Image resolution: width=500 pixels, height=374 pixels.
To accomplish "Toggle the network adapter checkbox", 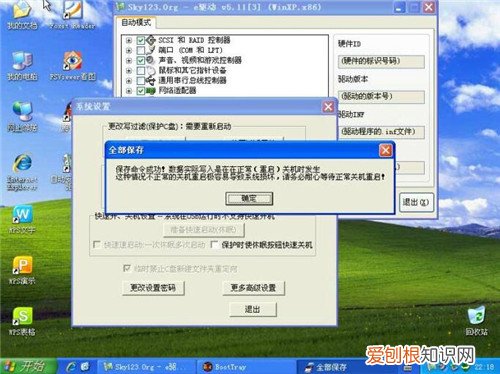I will 141,91.
